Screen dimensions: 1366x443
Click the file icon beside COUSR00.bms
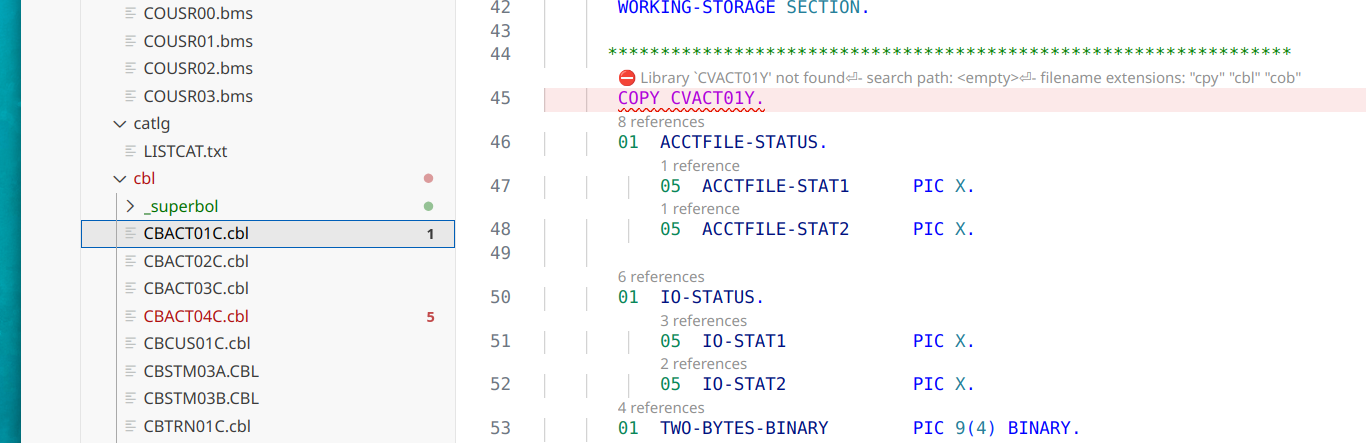(131, 14)
